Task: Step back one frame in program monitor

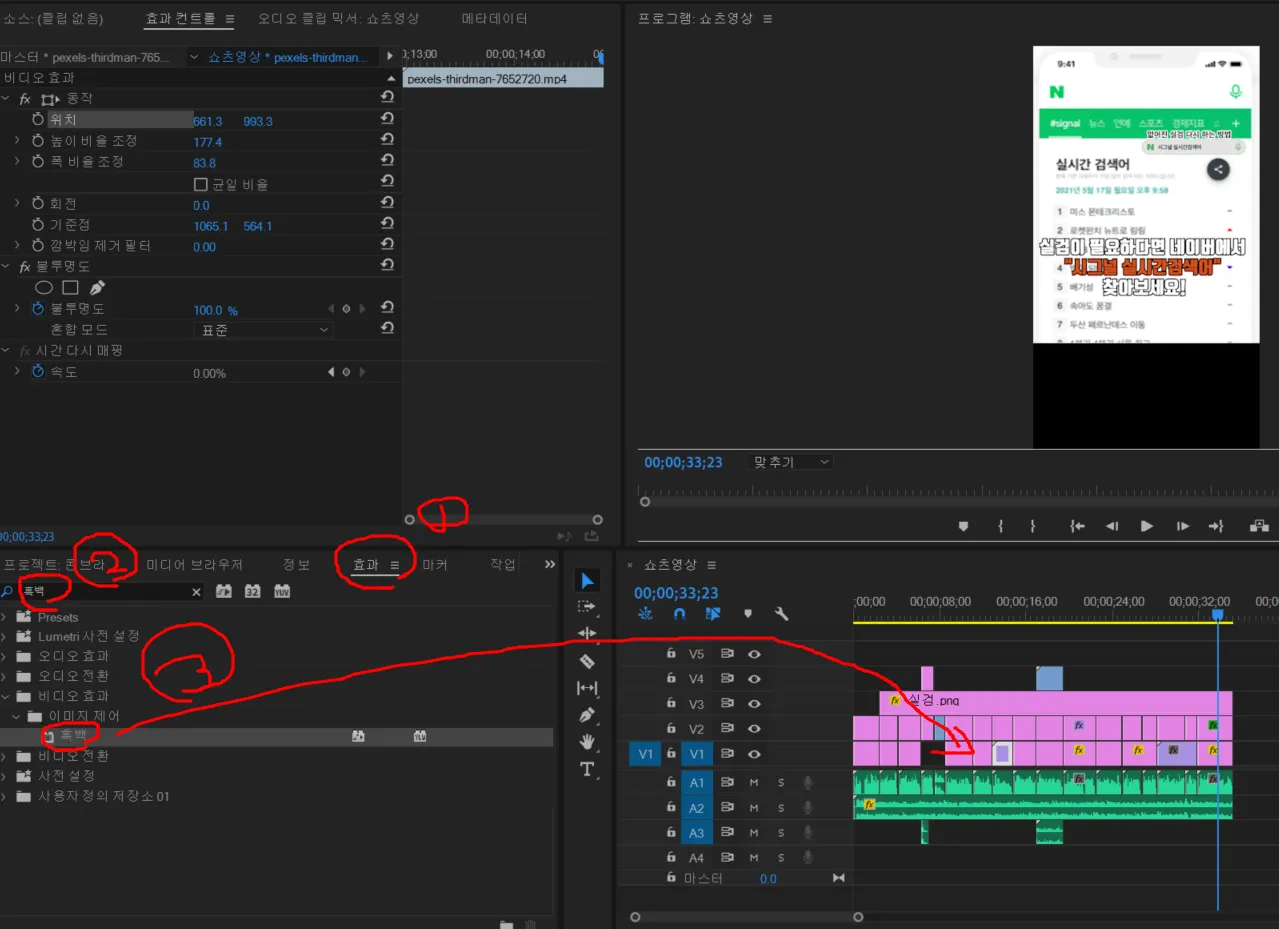Action: (x=1112, y=526)
